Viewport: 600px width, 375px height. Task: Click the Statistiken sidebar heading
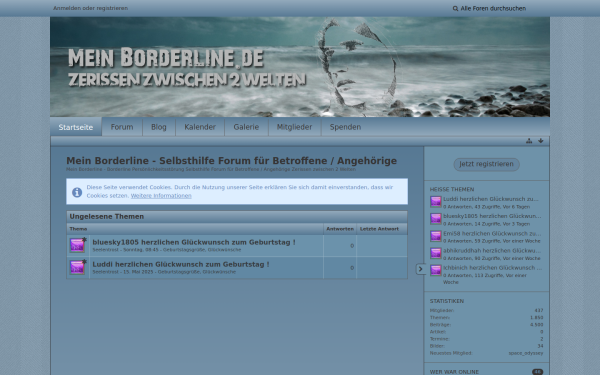447,301
